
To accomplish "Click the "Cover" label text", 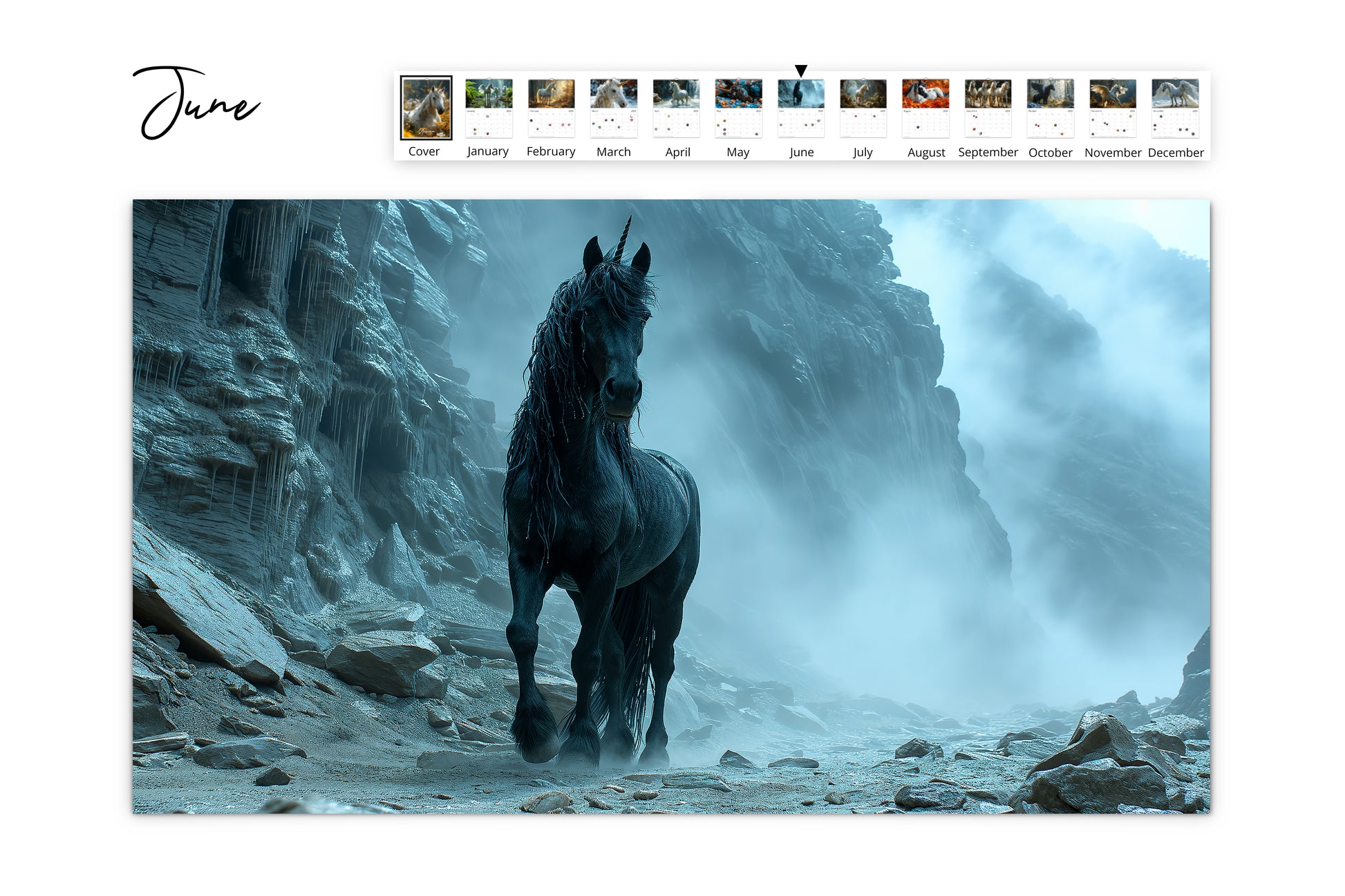I will [424, 151].
